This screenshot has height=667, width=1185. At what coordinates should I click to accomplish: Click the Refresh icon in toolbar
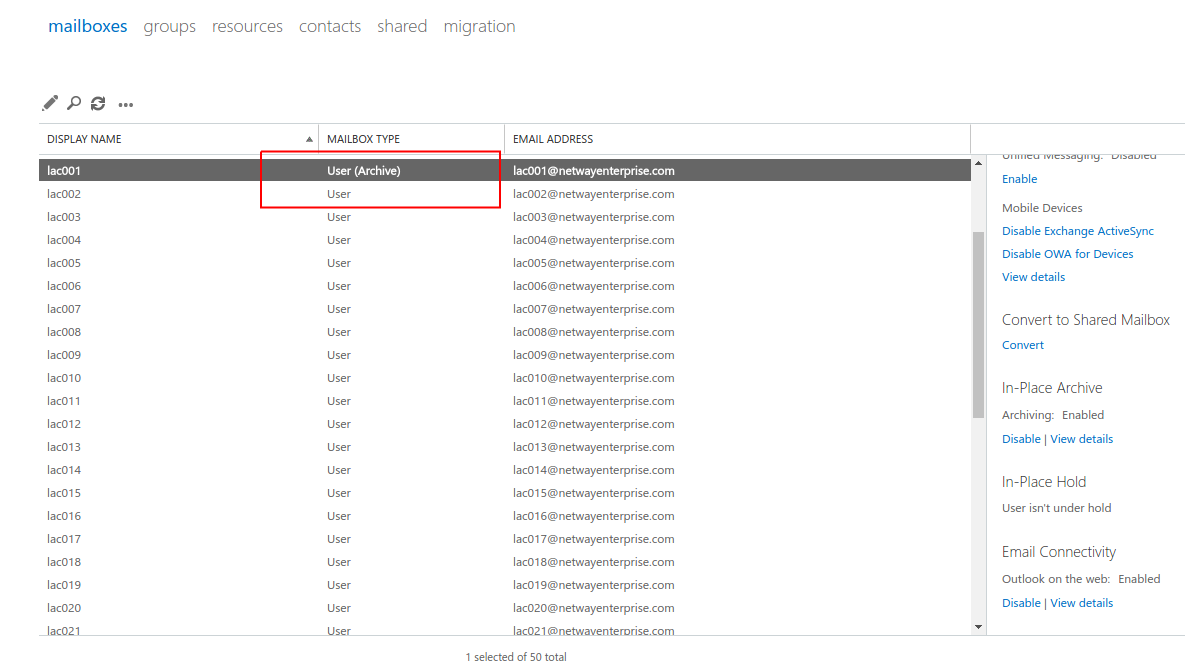coord(98,103)
